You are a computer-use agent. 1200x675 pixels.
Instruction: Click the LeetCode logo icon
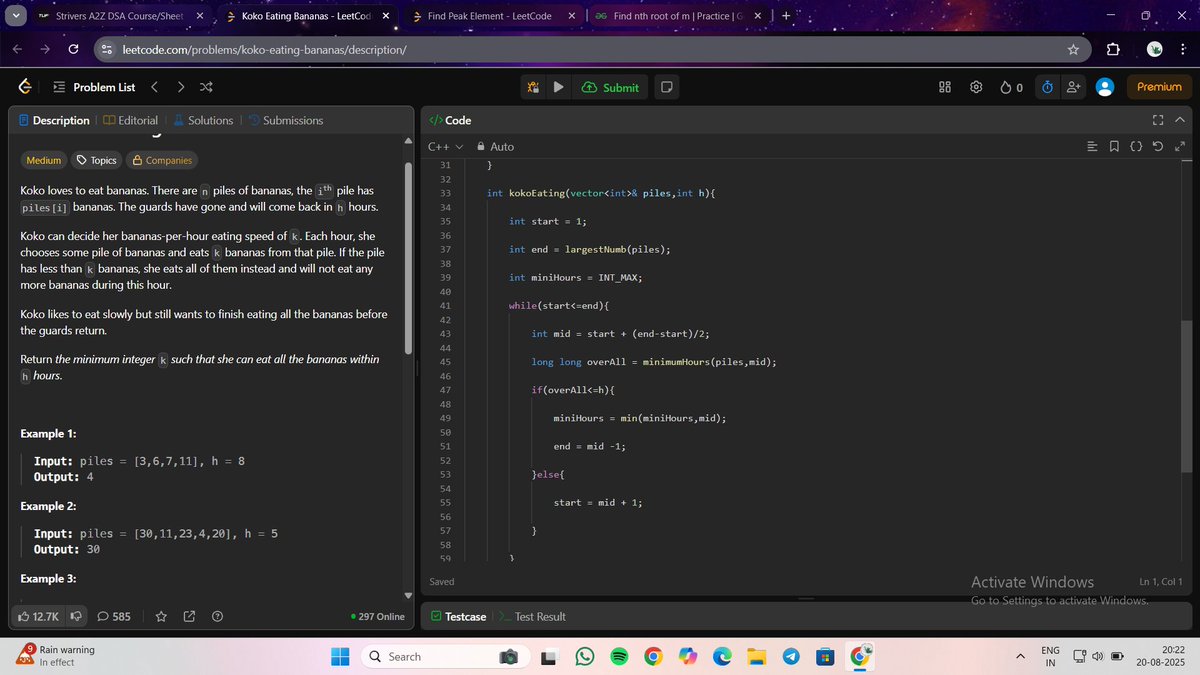24,87
